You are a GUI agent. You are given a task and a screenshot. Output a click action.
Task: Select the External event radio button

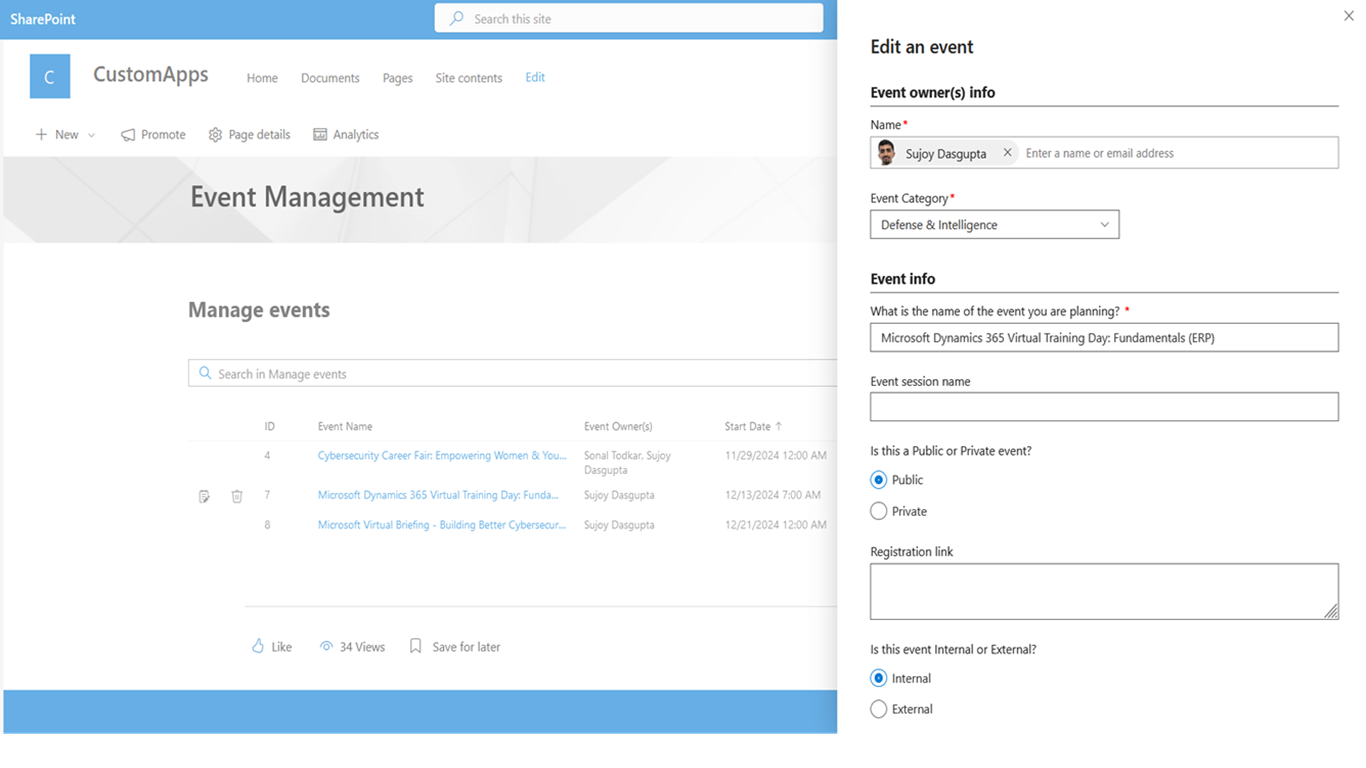pyautogui.click(x=878, y=709)
